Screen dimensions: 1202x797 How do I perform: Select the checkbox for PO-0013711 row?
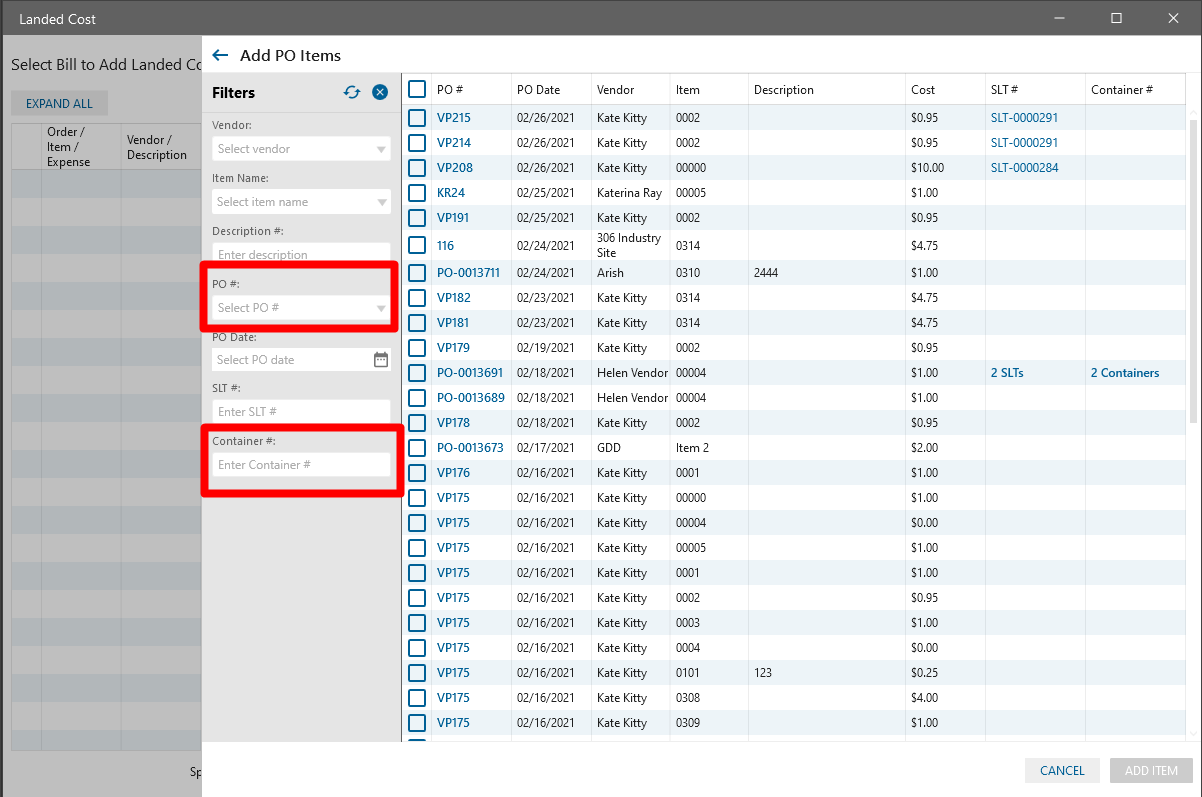tap(417, 273)
